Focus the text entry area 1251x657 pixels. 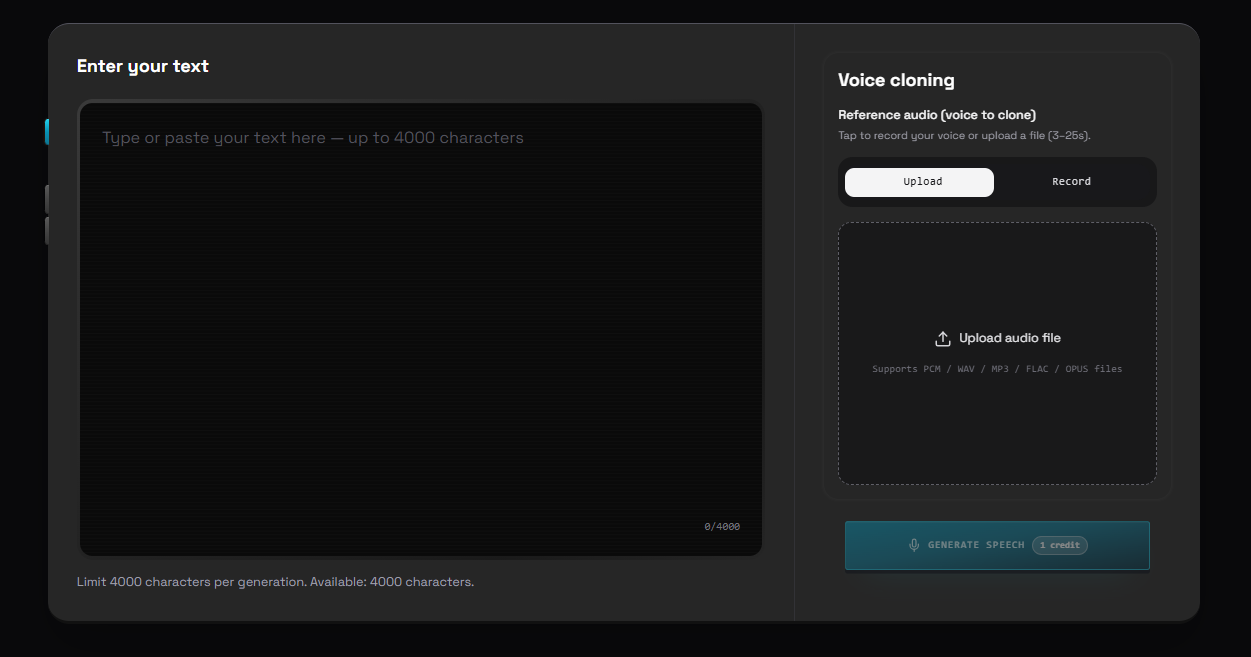(x=421, y=329)
